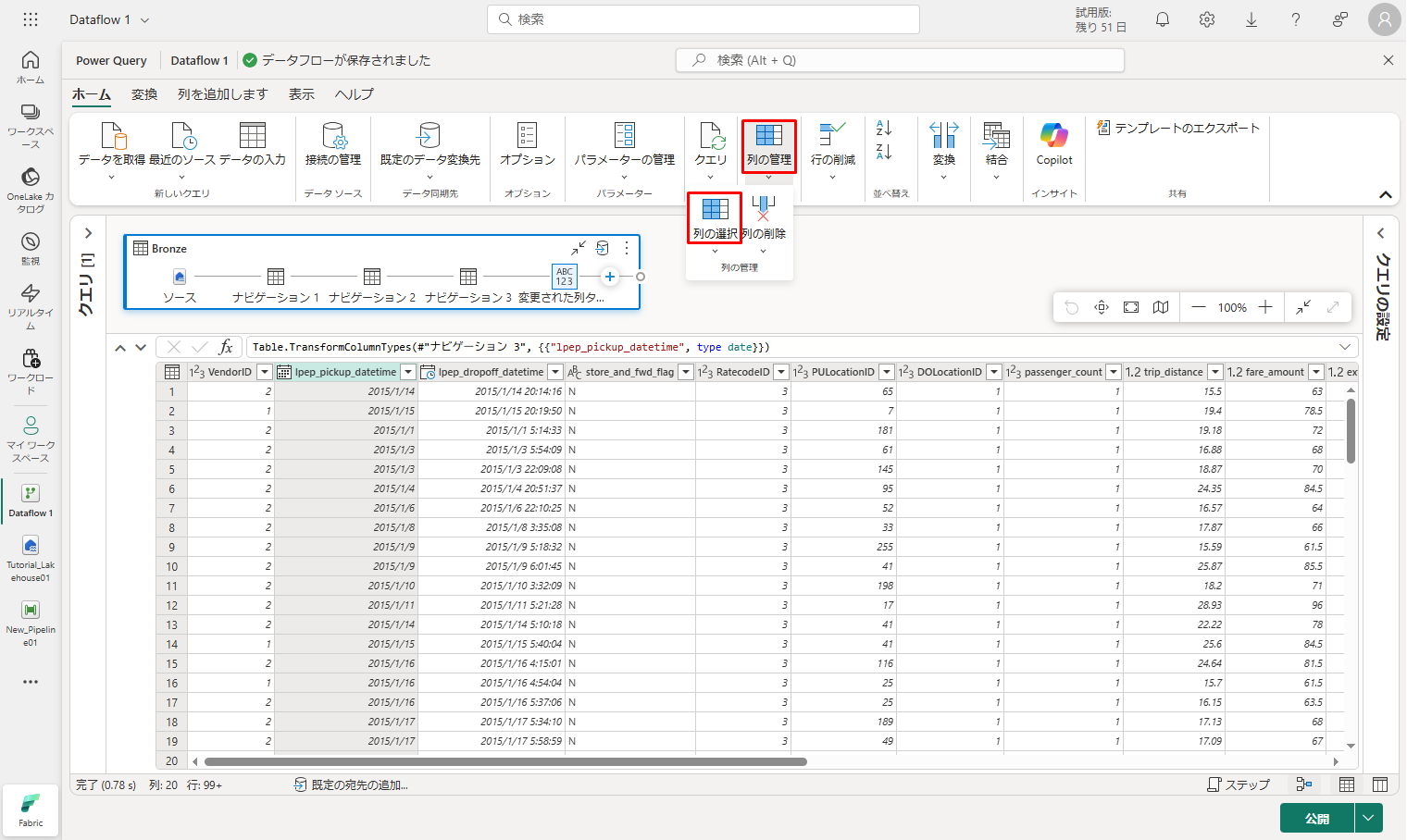Toggle the diagram view button in the status bar
The height and width of the screenshot is (840, 1407).
(1304, 784)
